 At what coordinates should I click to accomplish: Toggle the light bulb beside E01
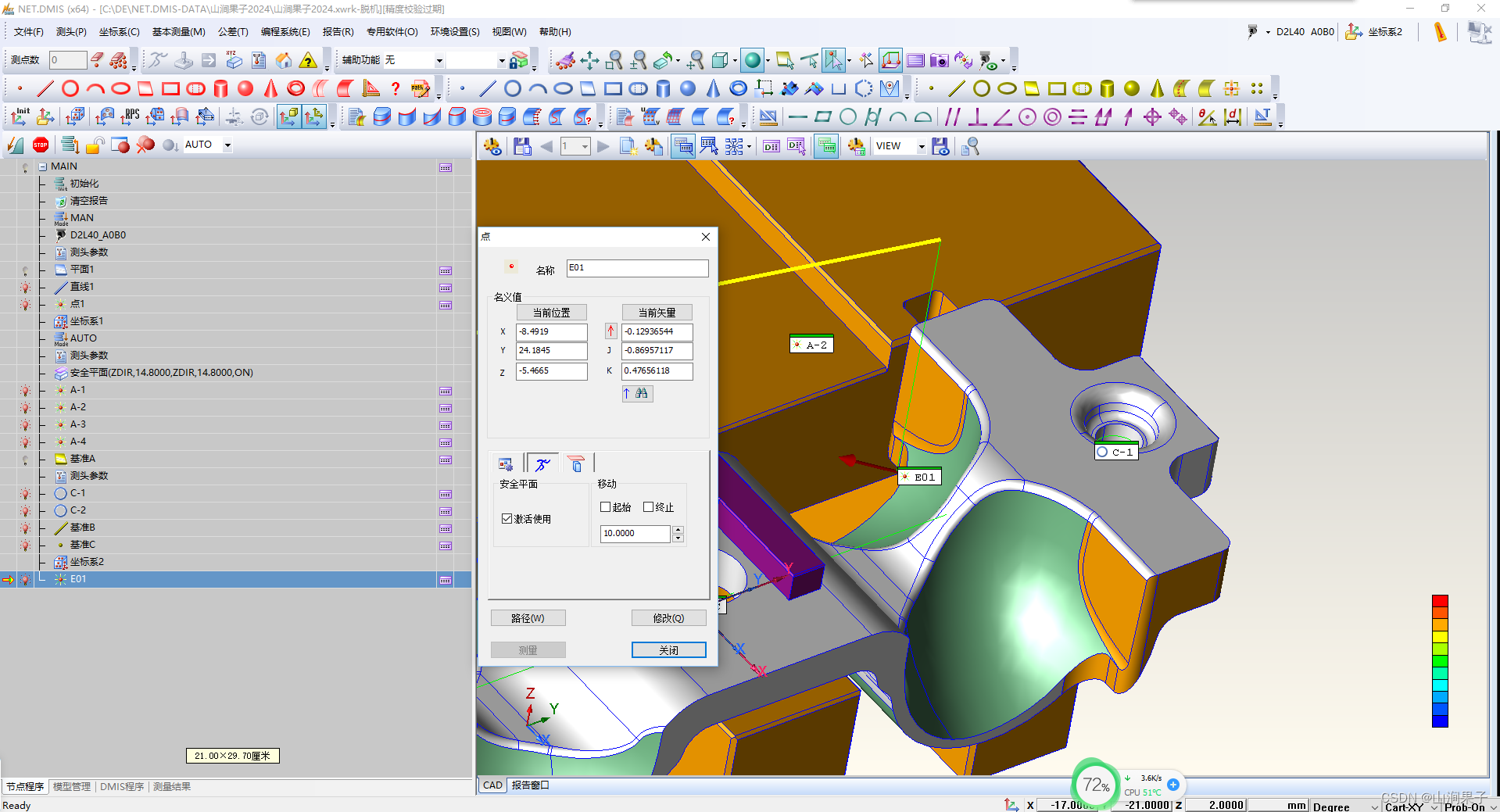pyautogui.click(x=26, y=580)
